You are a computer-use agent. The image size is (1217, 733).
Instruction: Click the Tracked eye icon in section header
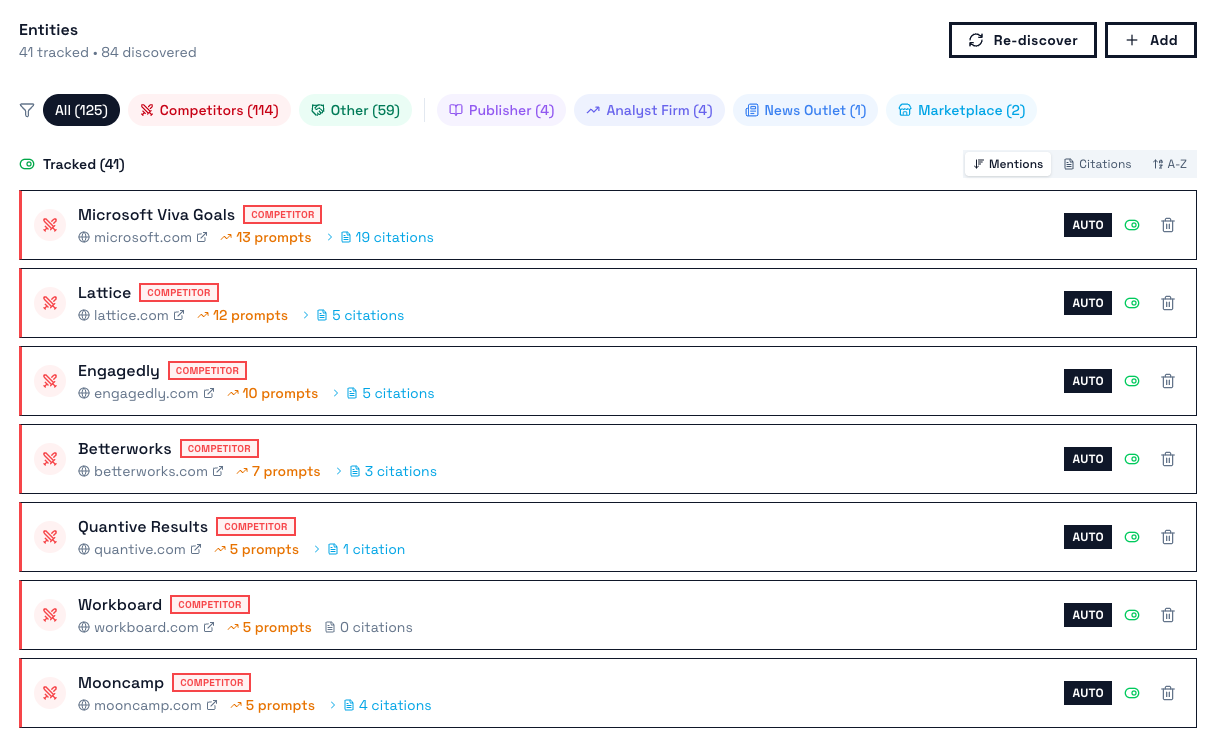coord(25,164)
